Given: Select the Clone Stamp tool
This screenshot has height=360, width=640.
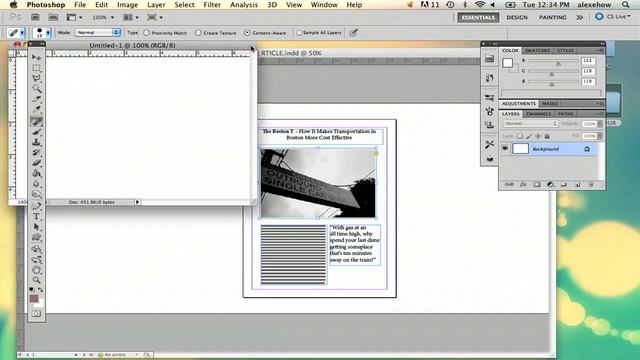Looking at the screenshot, I should click(36, 142).
